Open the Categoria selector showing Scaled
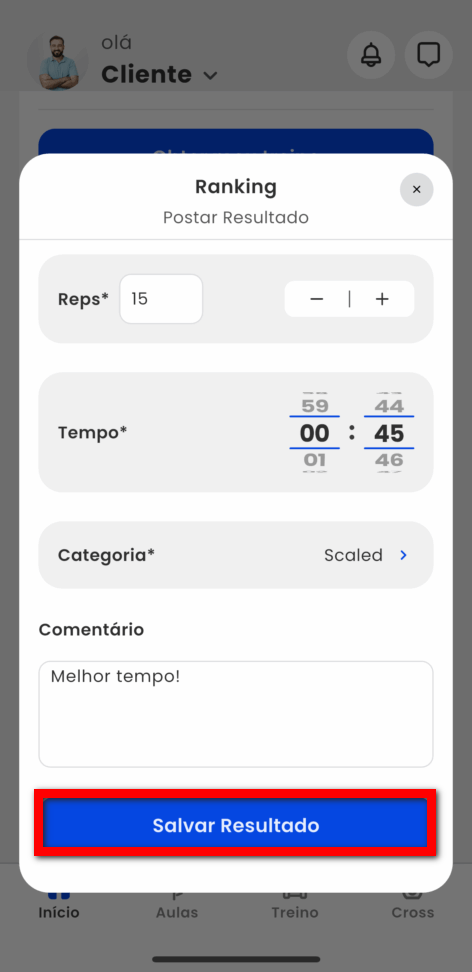The height and width of the screenshot is (972, 472). (236, 555)
